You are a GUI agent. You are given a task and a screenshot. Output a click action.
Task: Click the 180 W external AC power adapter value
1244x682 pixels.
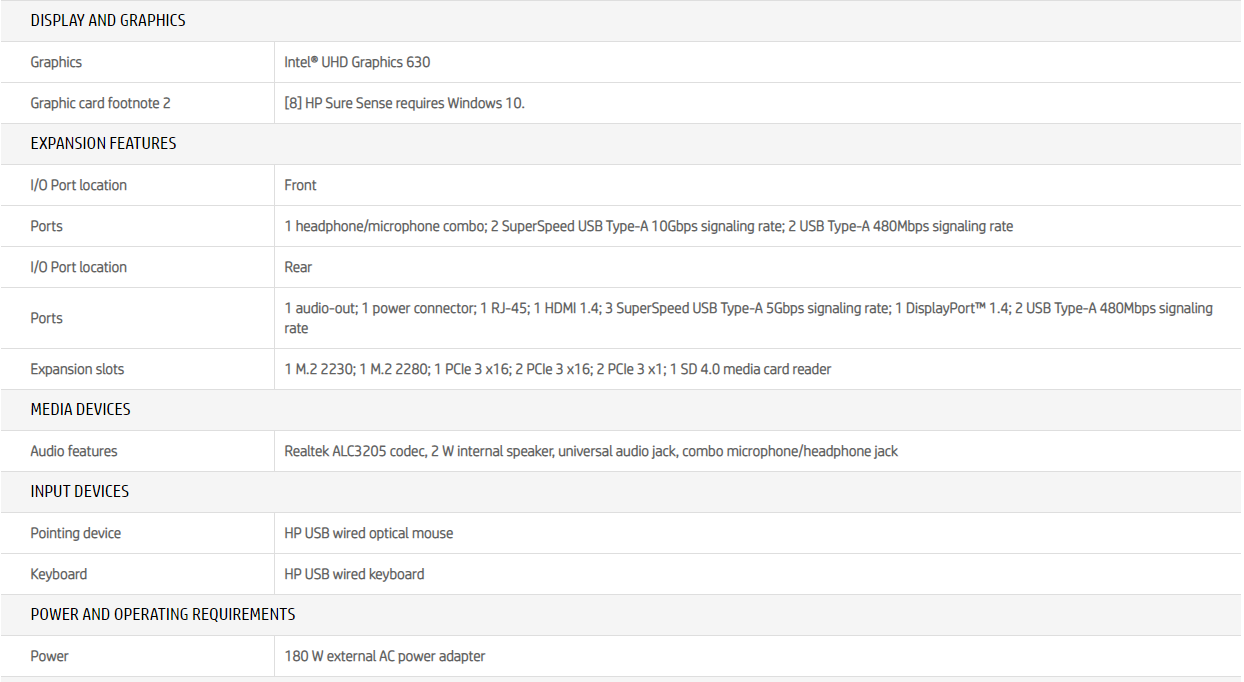coord(385,656)
